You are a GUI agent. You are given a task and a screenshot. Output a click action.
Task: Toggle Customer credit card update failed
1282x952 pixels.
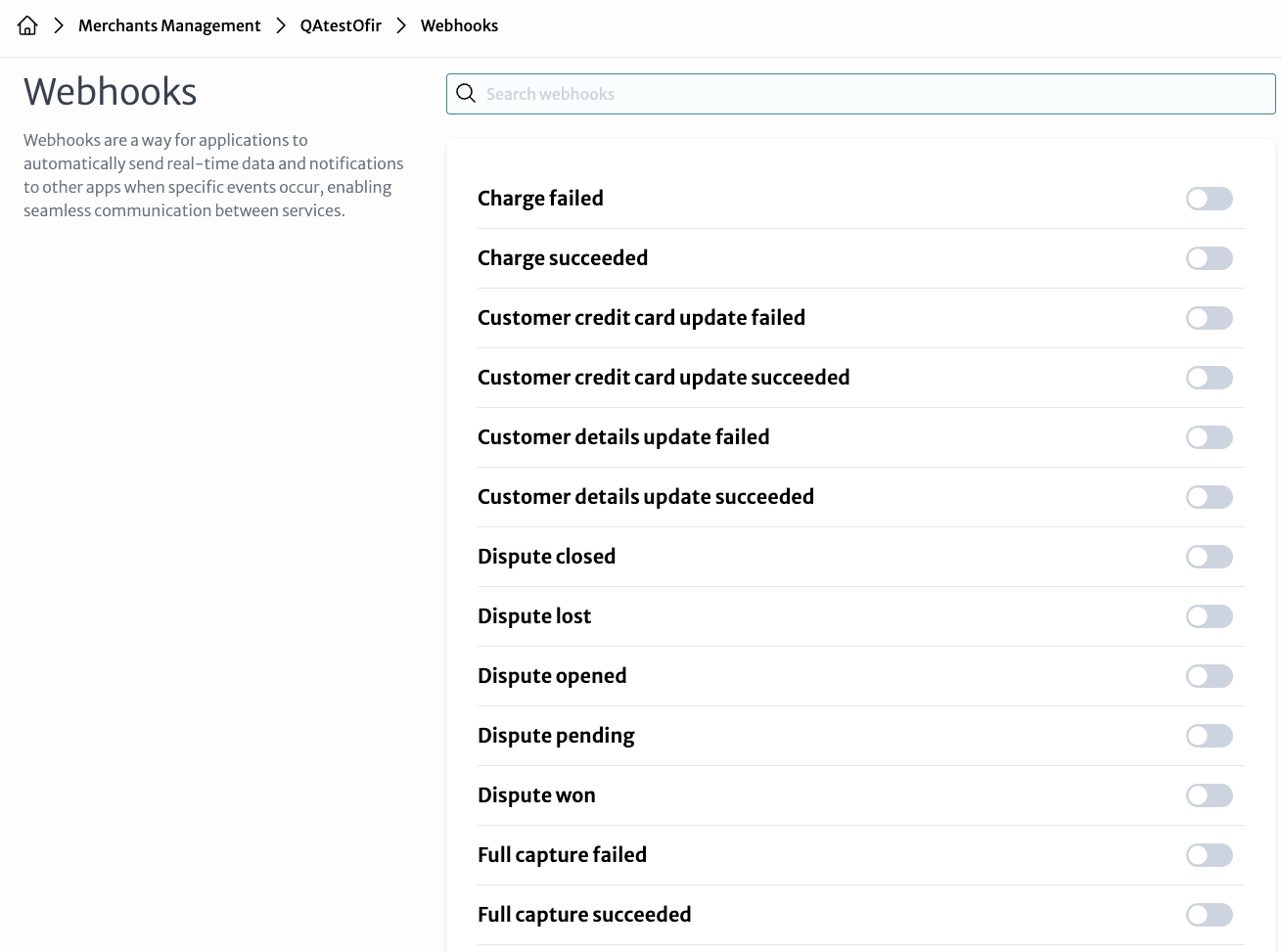coord(1210,318)
